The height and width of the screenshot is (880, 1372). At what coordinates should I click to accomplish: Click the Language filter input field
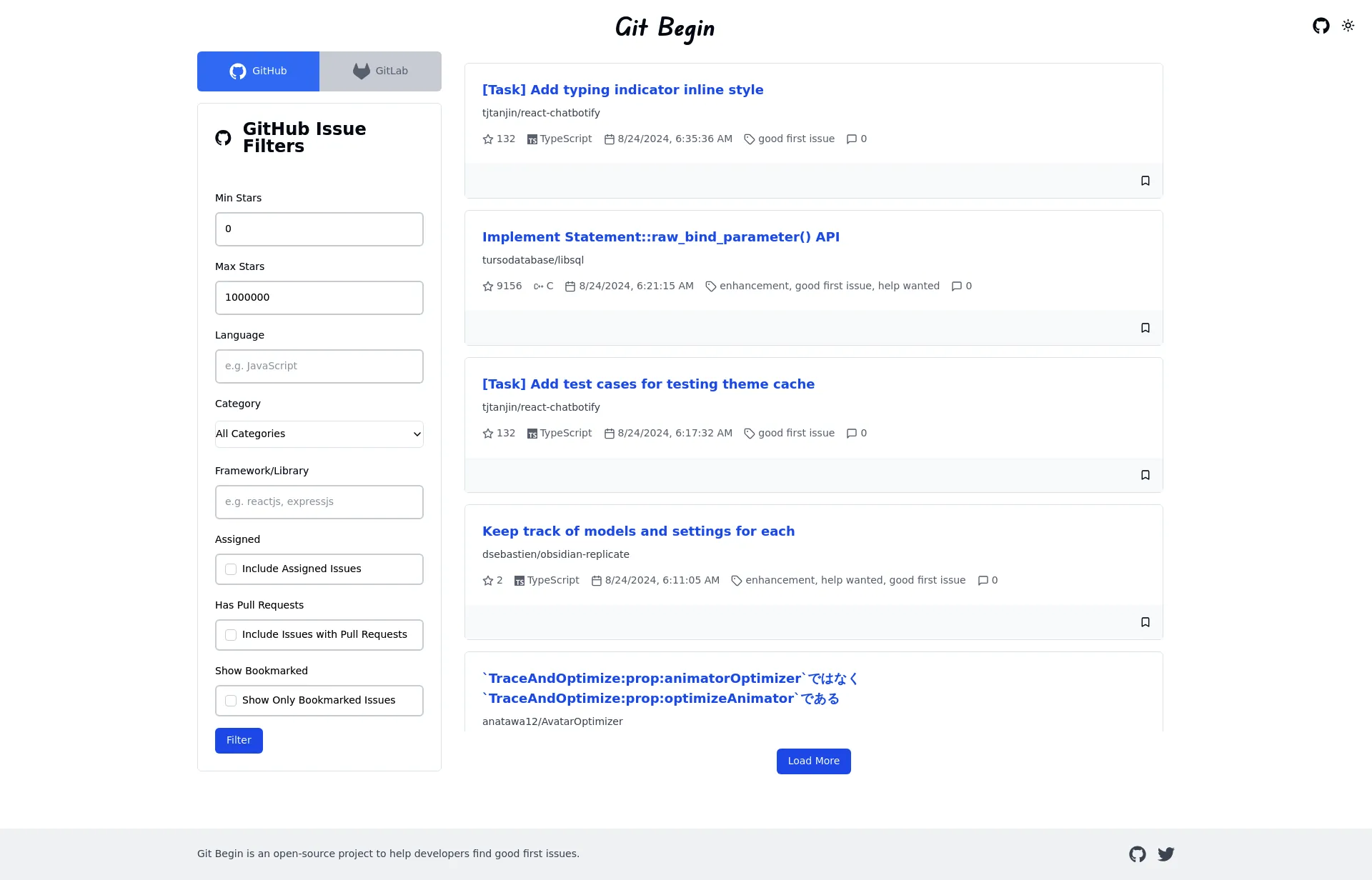319,365
